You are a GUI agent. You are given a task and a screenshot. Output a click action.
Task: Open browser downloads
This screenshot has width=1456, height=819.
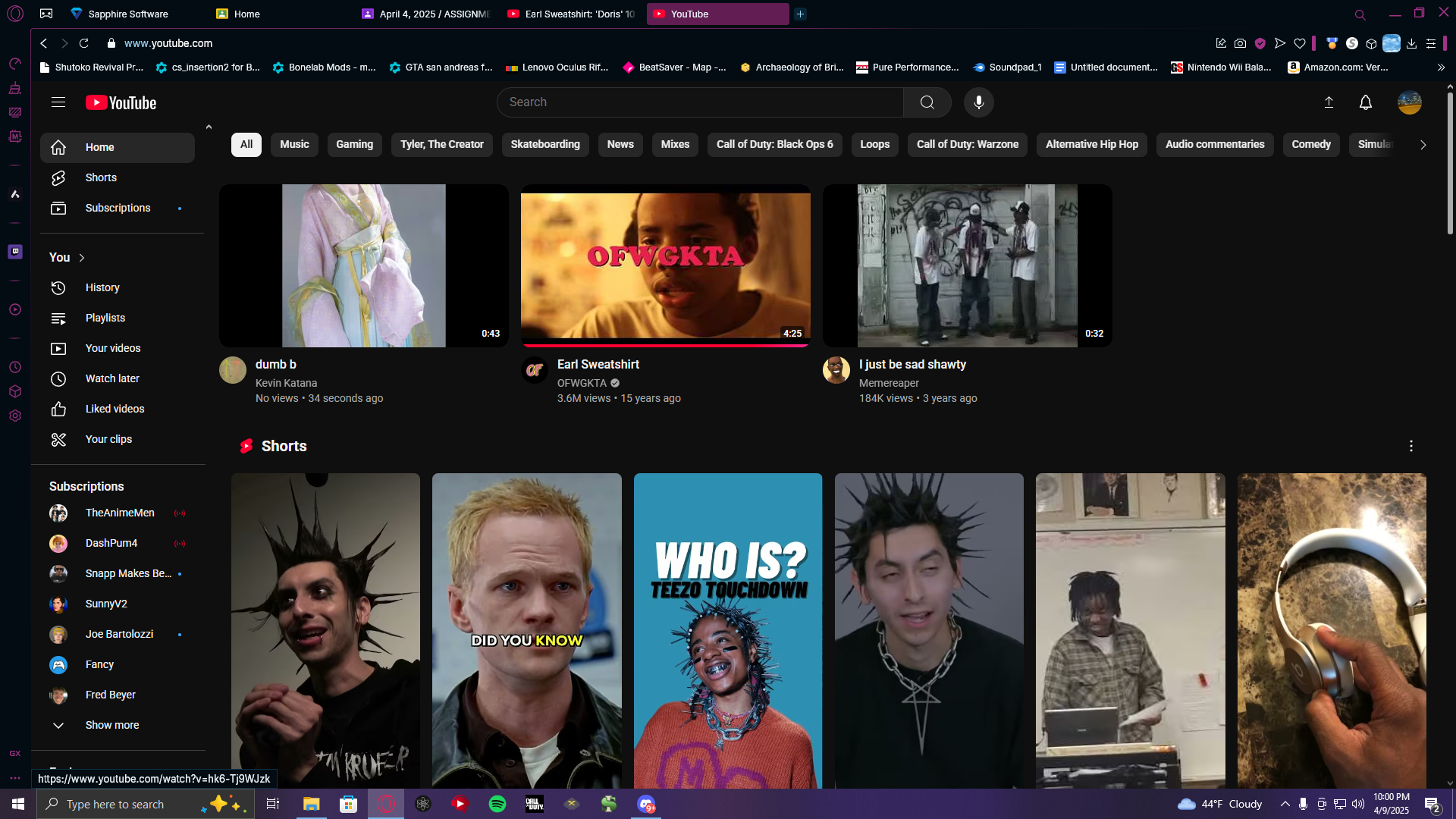[x=1411, y=43]
